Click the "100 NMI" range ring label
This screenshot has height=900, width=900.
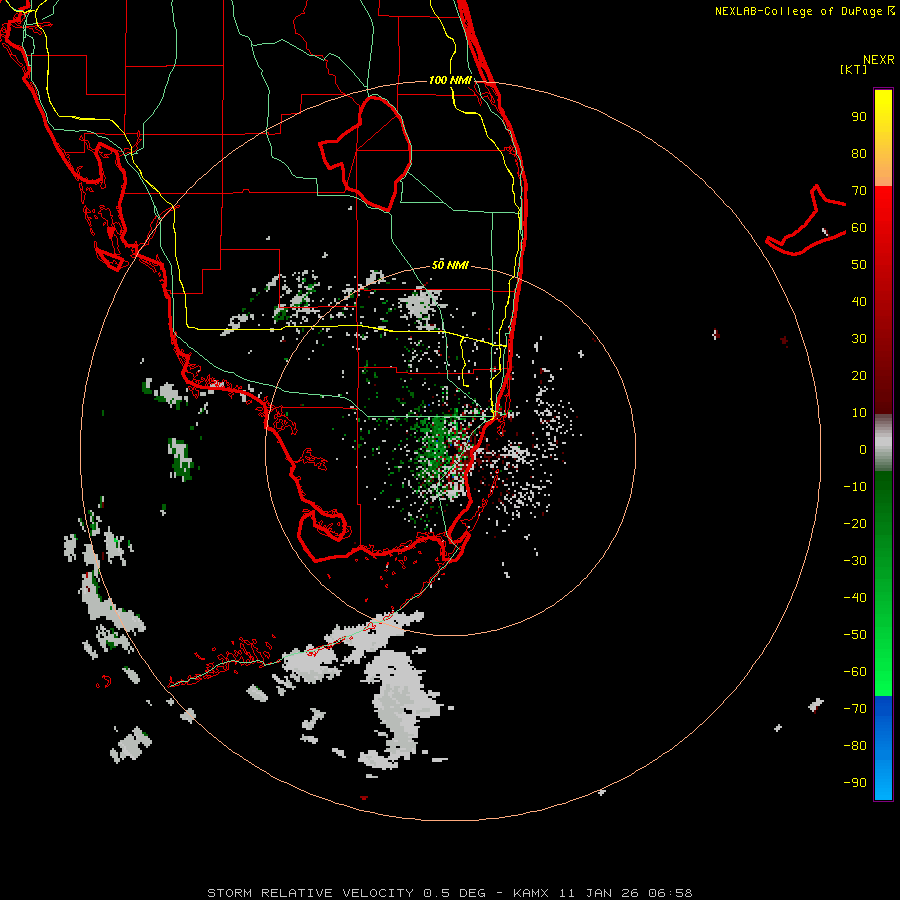click(450, 80)
